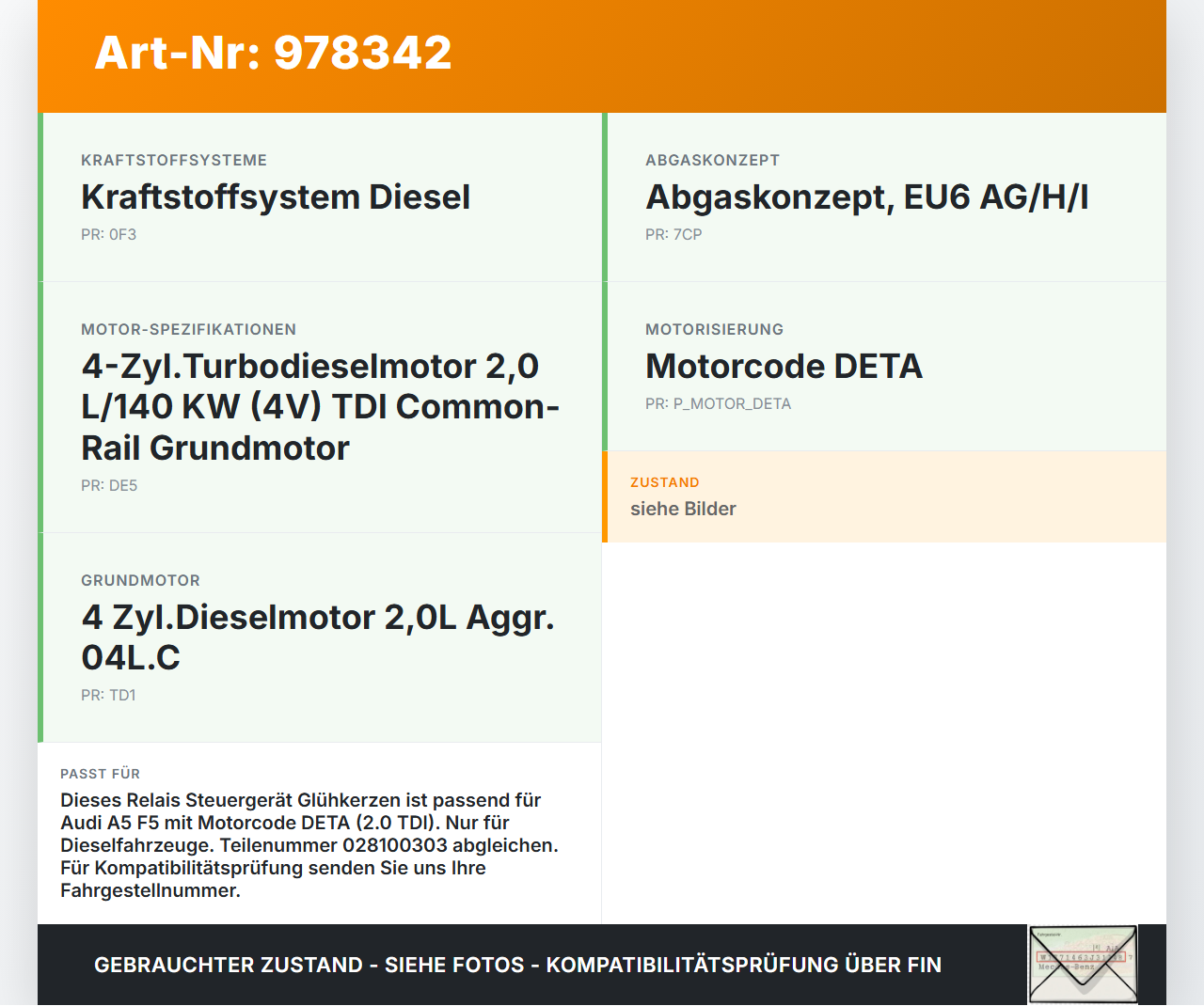Screen dimensions: 1204x1006
Task: Open the Motor-Spezifikationen card with TDI Common-Rail text
Action: click(320, 406)
